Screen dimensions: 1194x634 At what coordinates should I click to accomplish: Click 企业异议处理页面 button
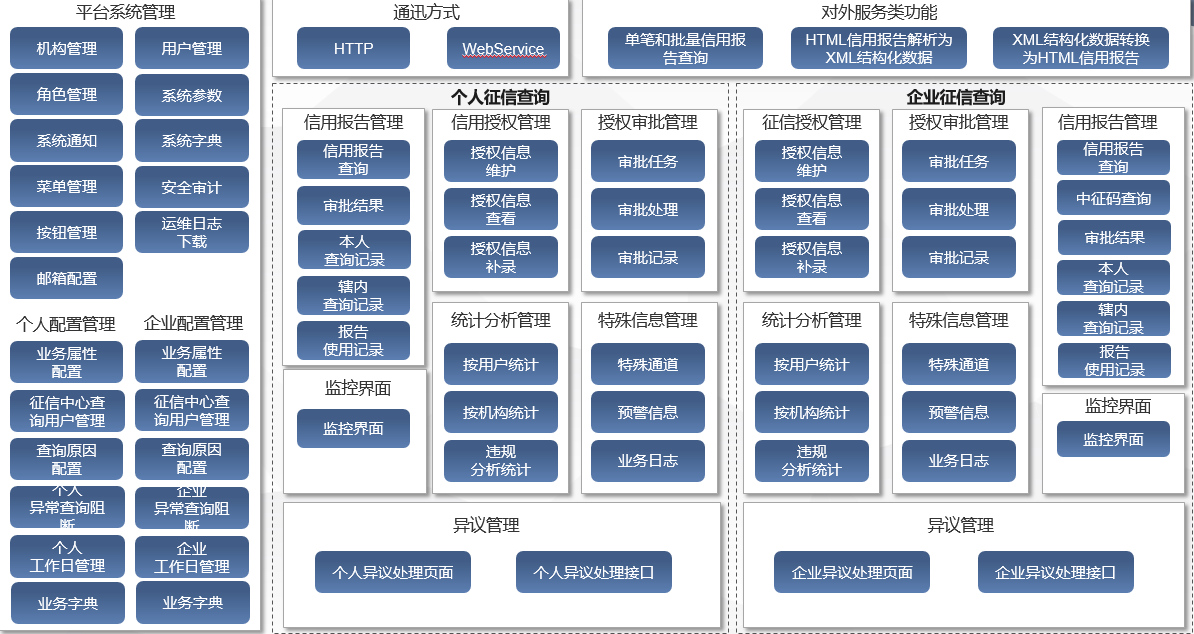click(852, 572)
